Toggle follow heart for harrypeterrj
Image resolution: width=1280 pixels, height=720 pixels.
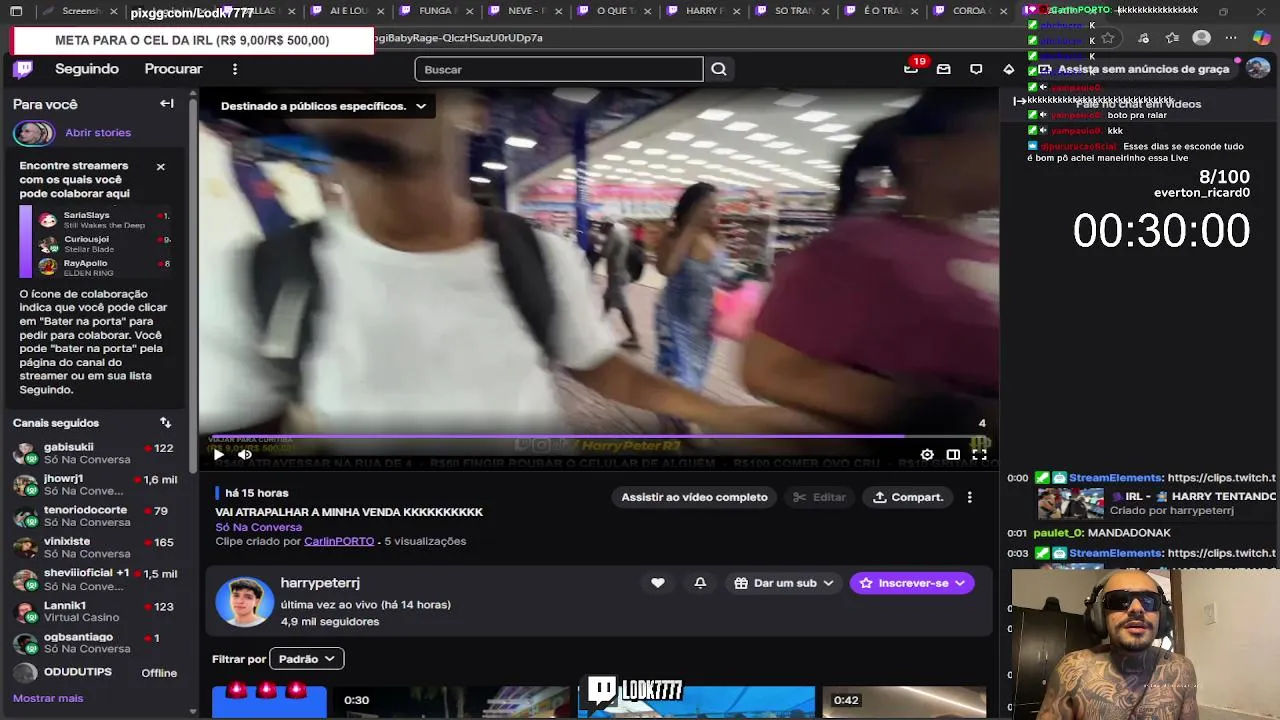coord(658,583)
